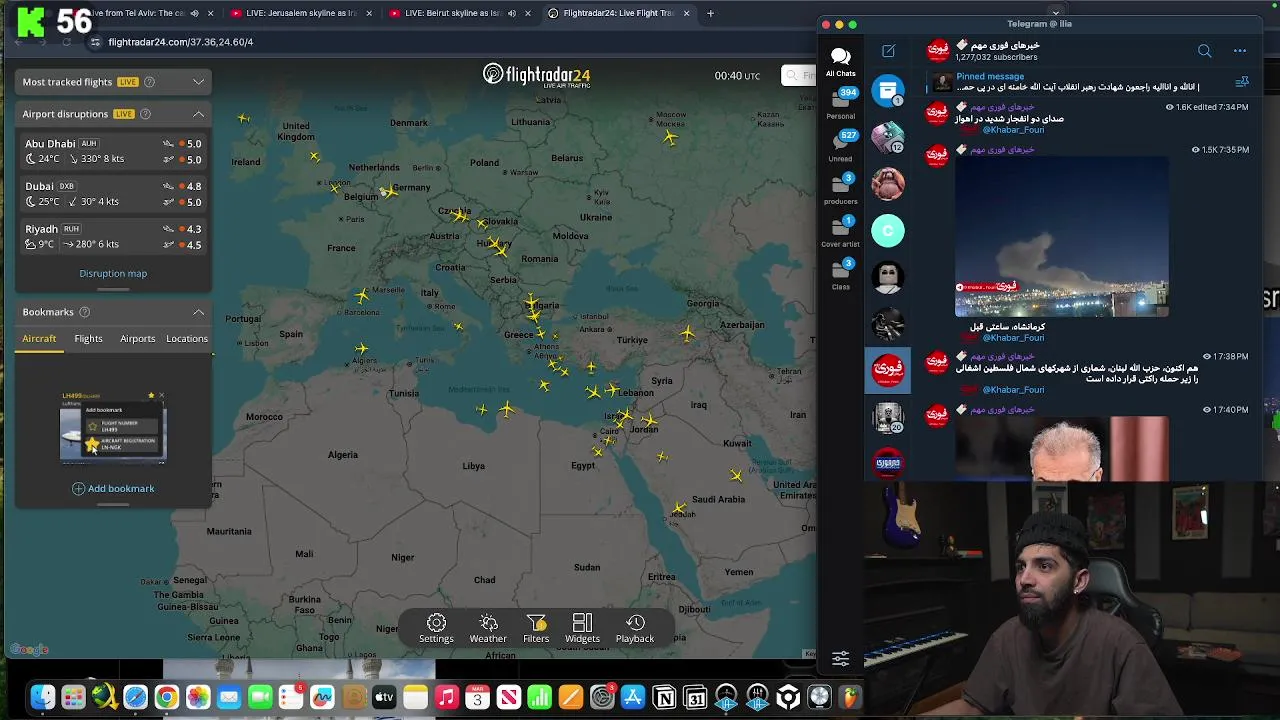Select Dubai DXB airport row
The height and width of the screenshot is (720, 1280).
click(113, 194)
